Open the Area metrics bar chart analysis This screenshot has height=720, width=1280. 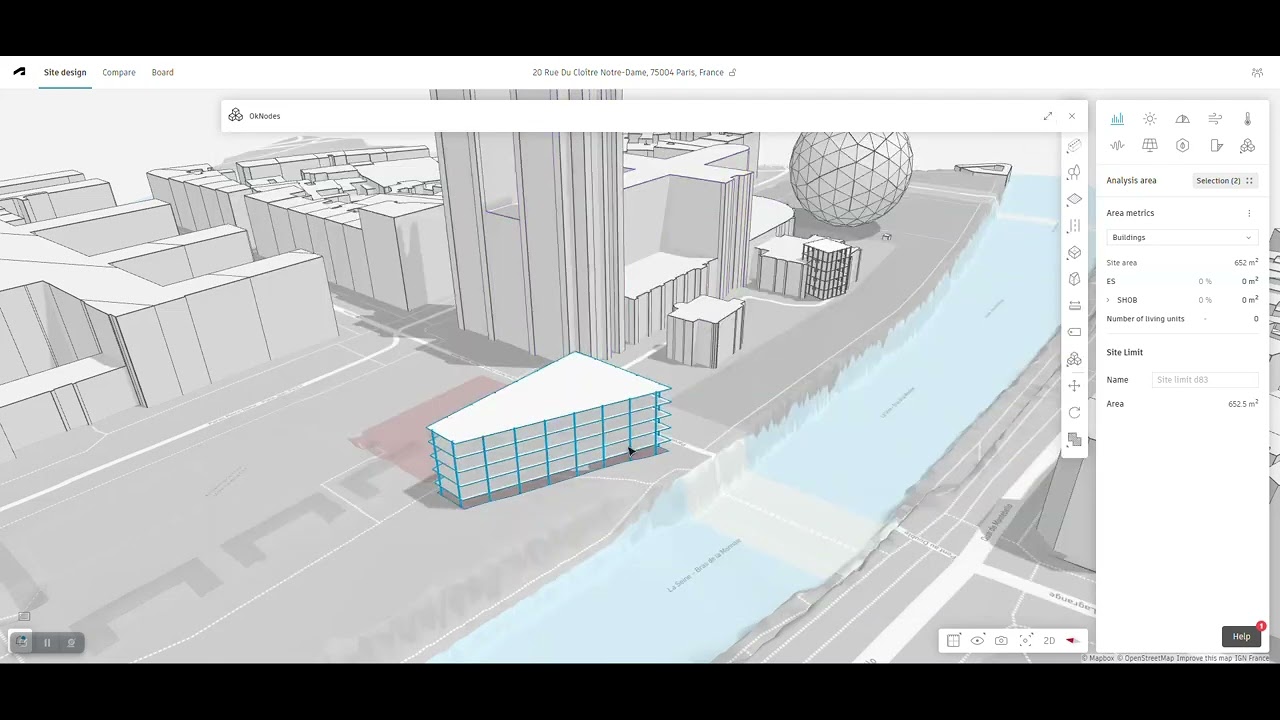click(1117, 119)
